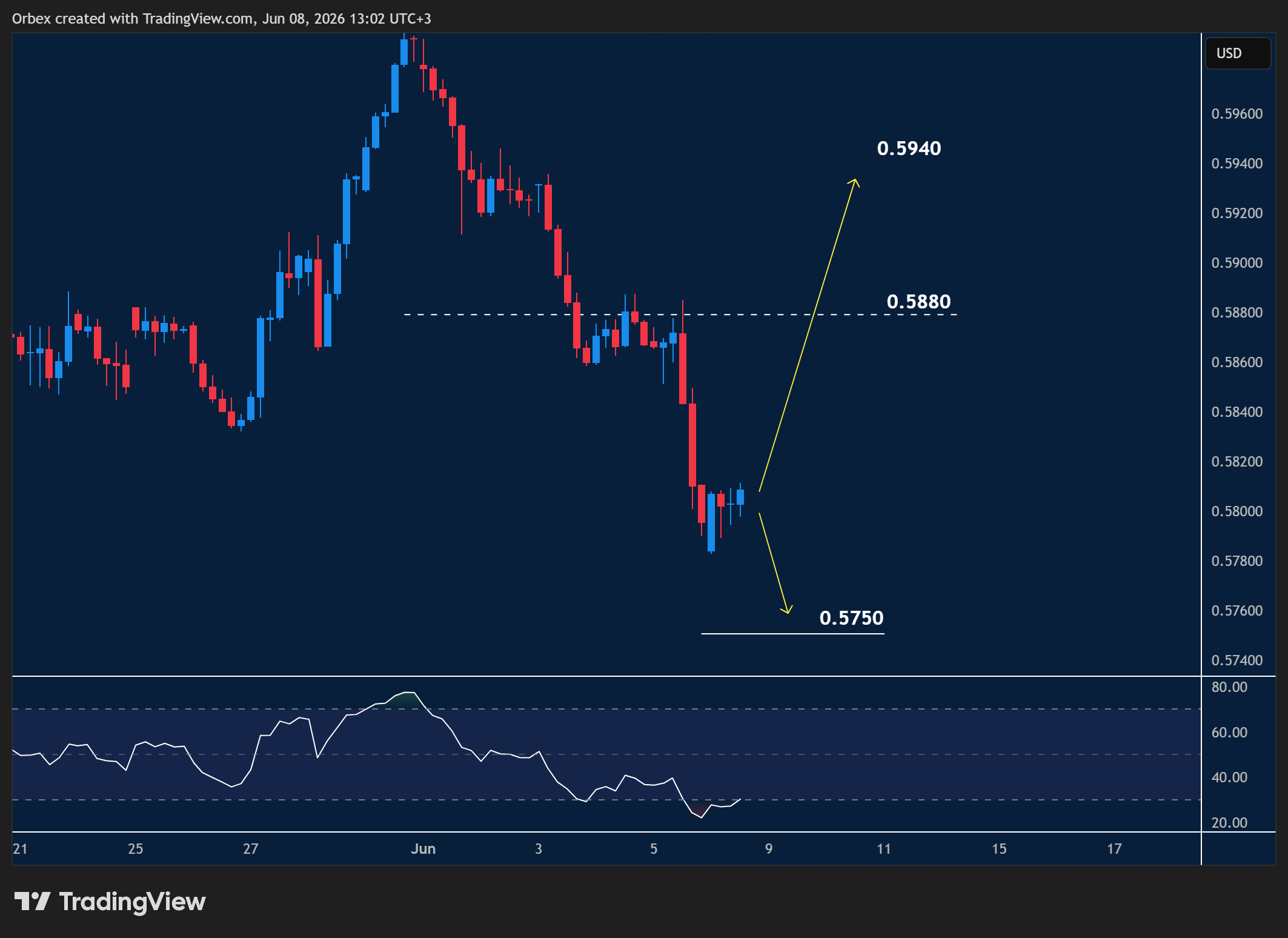
Task: Click the 0.57600 price axis label
Action: 1237,611
